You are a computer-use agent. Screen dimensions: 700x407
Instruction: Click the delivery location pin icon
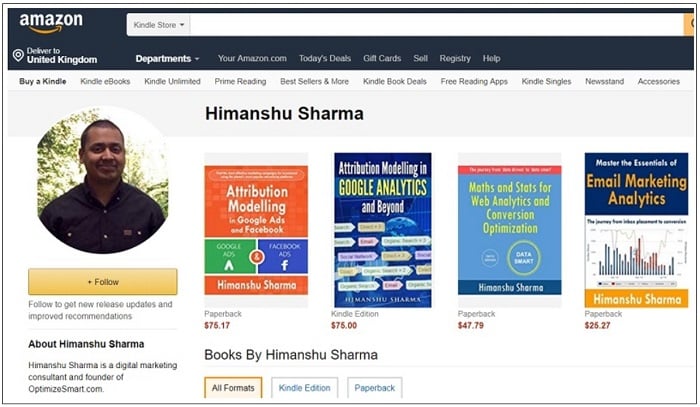(18, 55)
